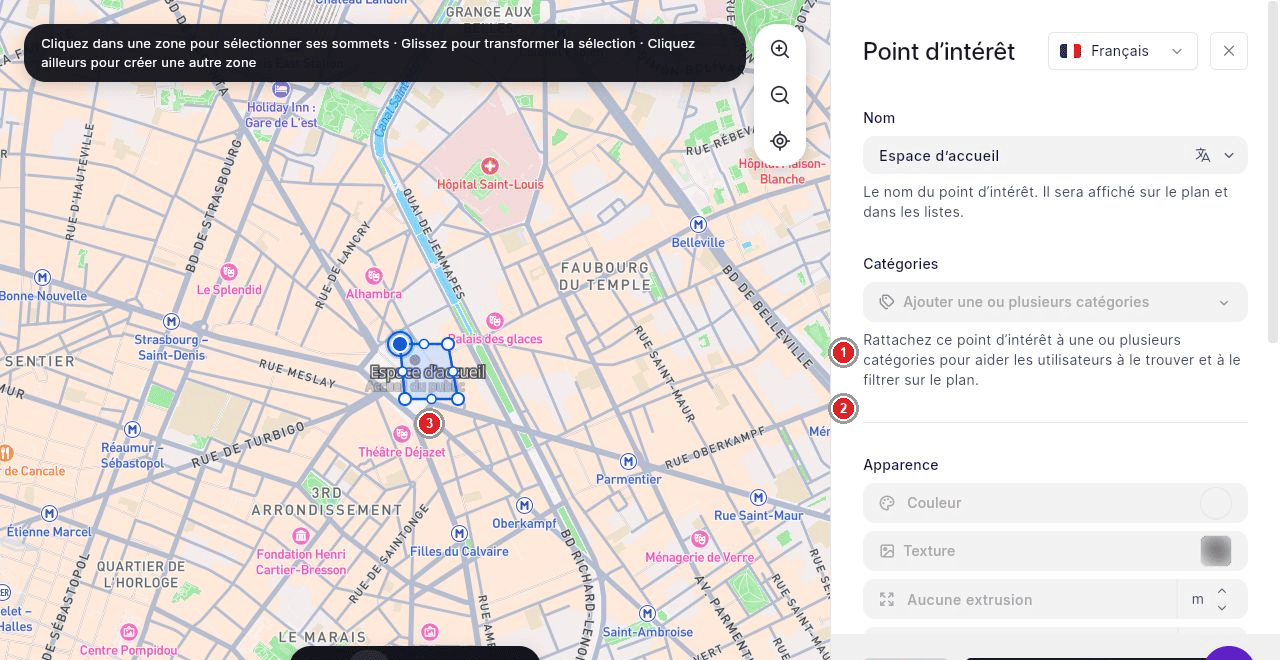Image resolution: width=1280 pixels, height=660 pixels.
Task: Click the Couleur field
Action: click(1055, 503)
